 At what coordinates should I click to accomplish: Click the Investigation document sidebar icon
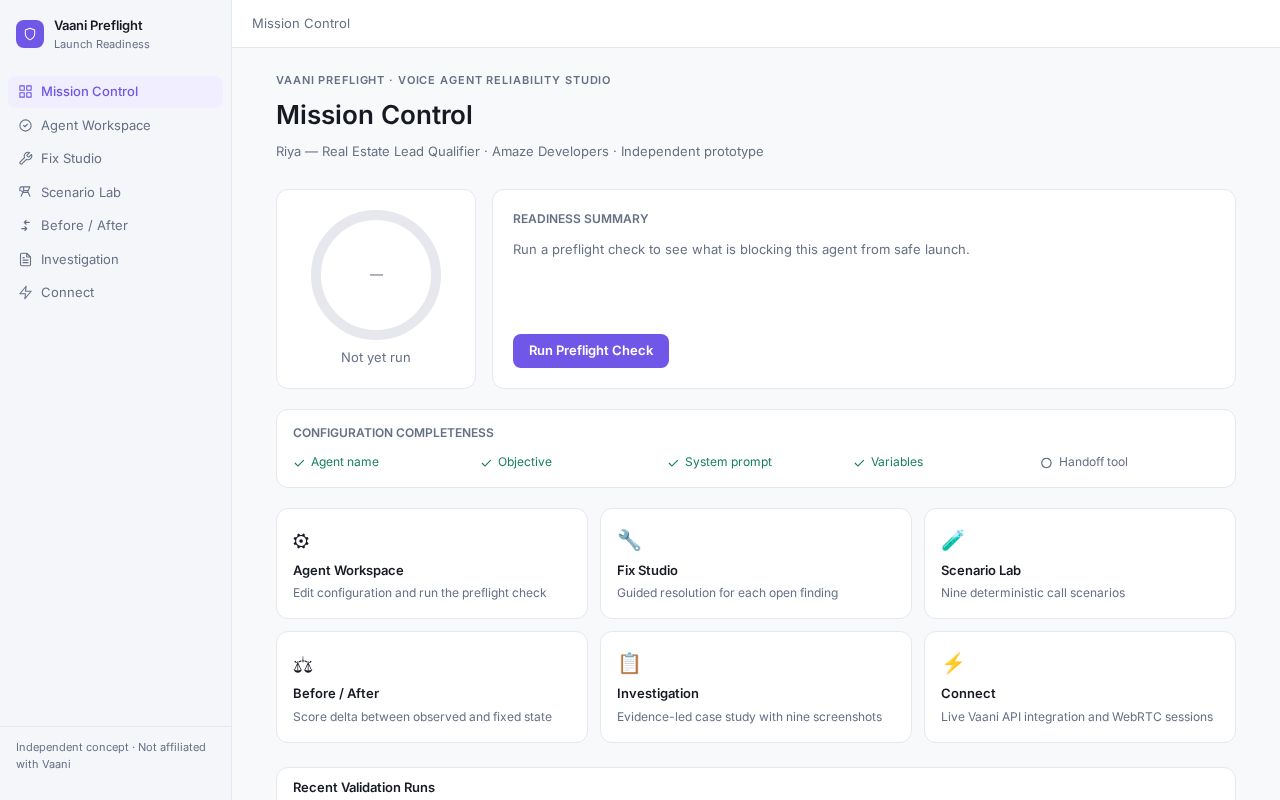point(26,259)
